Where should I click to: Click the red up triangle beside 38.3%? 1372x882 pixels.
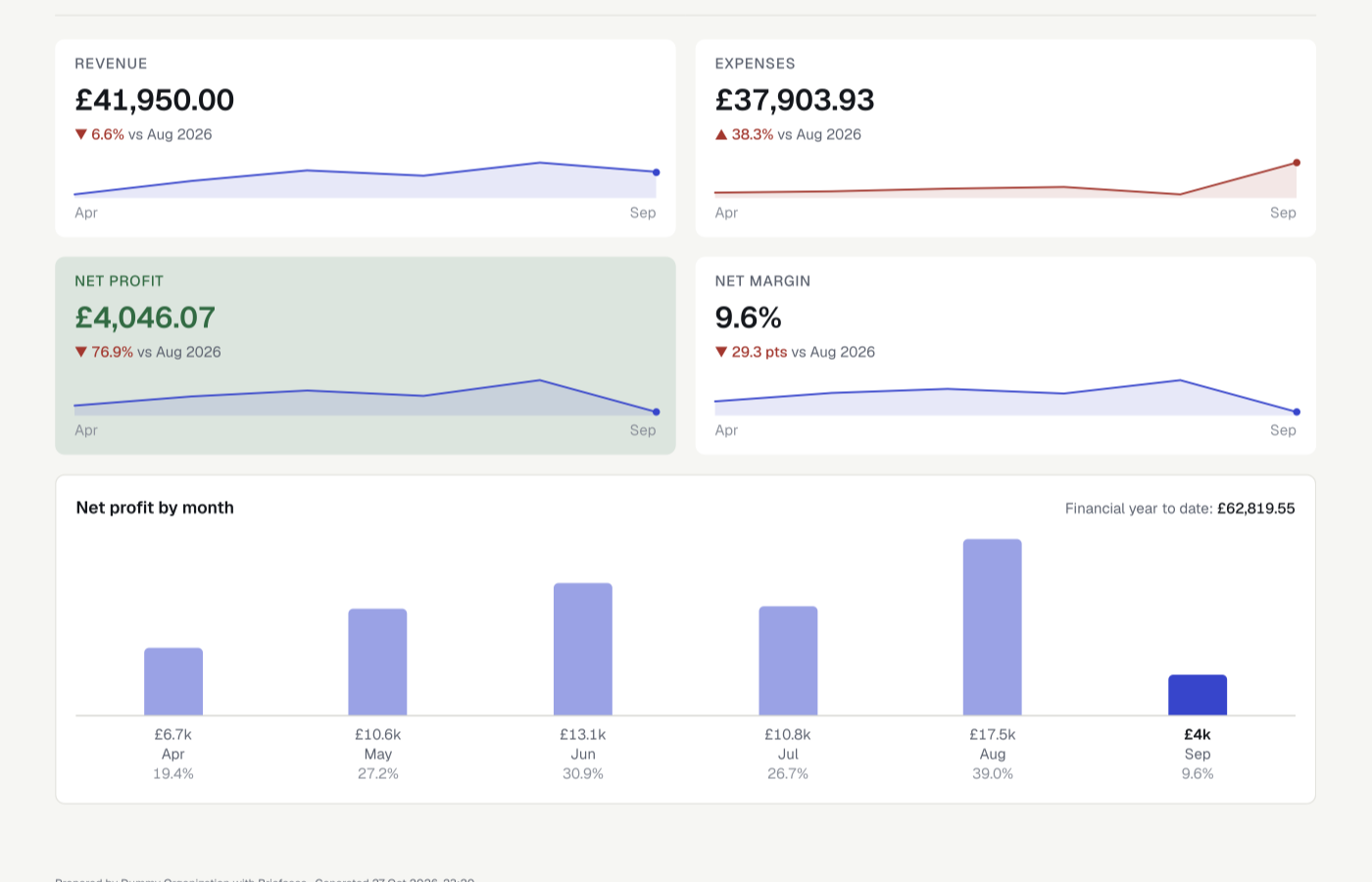721,134
